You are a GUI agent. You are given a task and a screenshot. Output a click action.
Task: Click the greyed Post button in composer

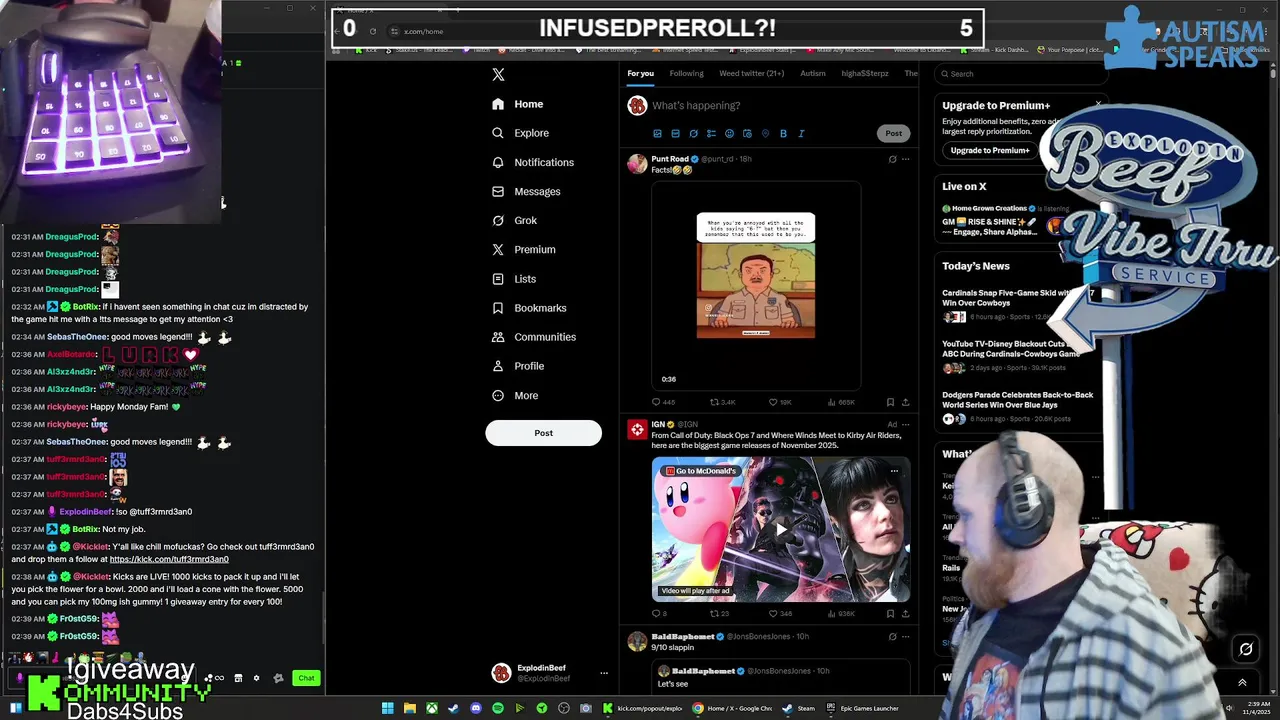point(893,133)
